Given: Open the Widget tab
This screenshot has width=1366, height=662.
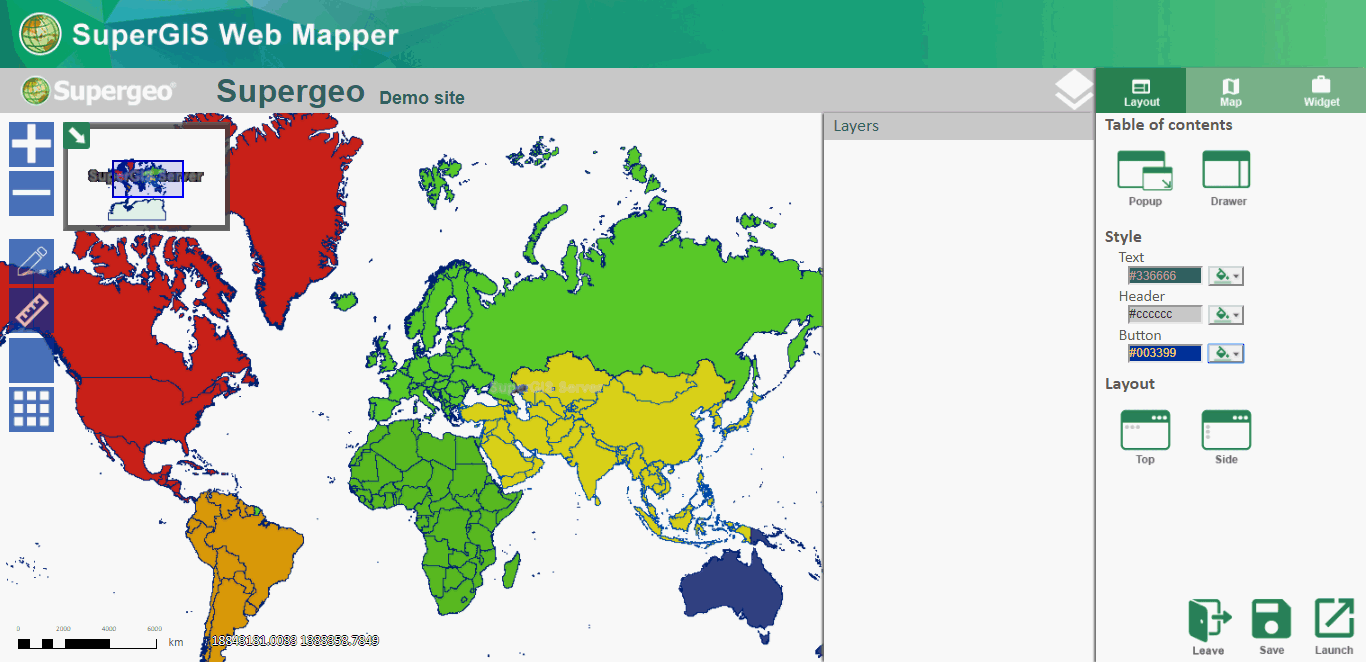Looking at the screenshot, I should point(1321,91).
